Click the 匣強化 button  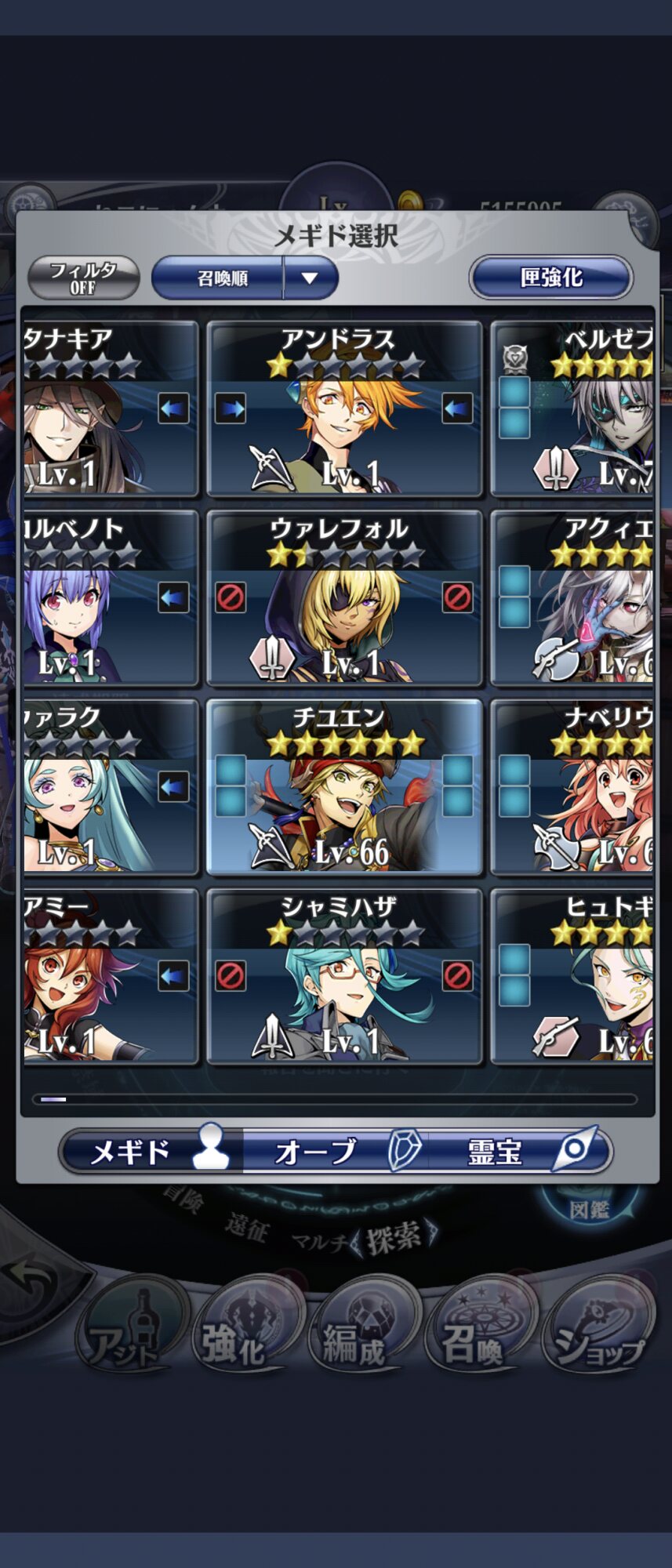click(x=550, y=278)
